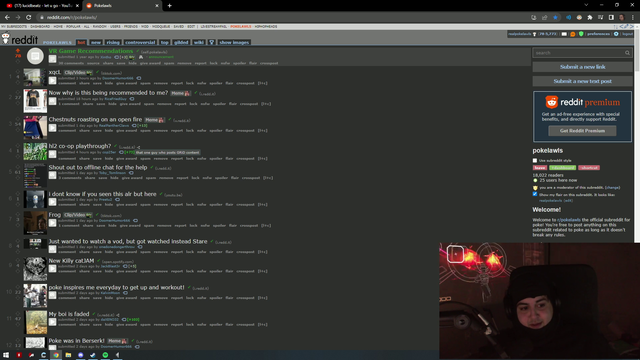Screen dimensions: 640x360
Task: Open File Explorer from the taskbar
Action: click(68, 355)
